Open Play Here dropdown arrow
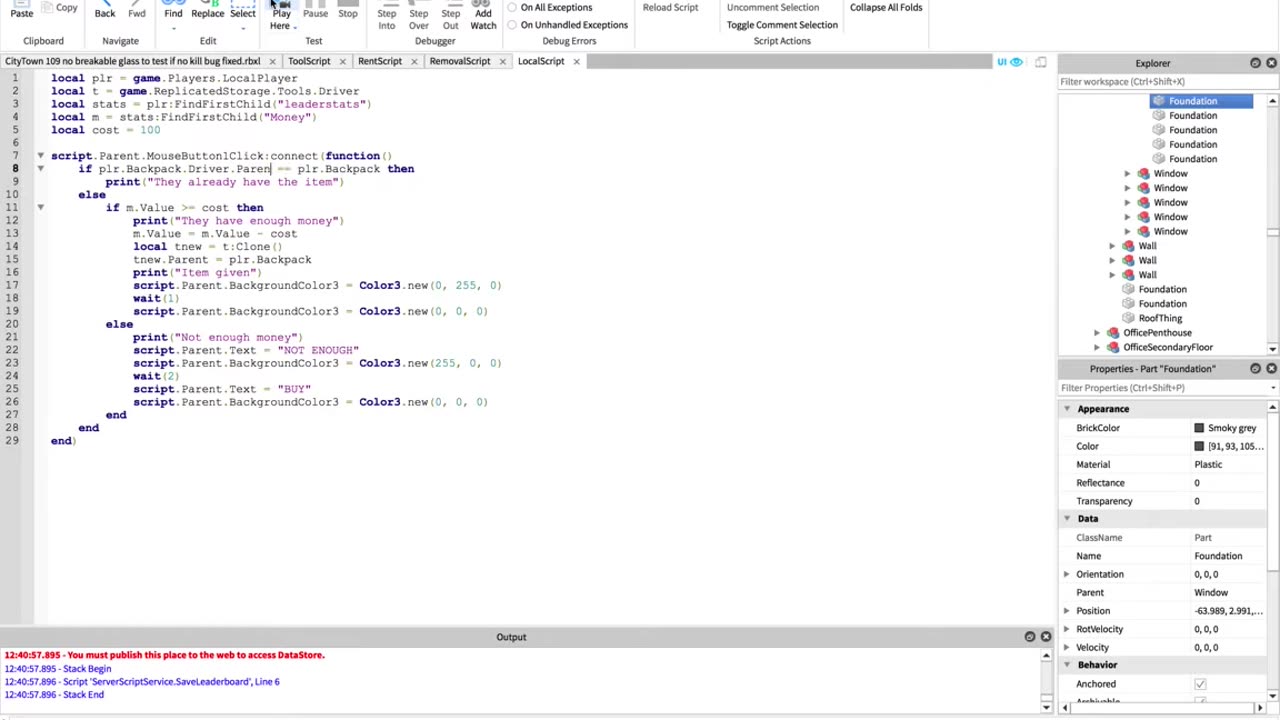This screenshot has width=1280, height=720. (295, 27)
